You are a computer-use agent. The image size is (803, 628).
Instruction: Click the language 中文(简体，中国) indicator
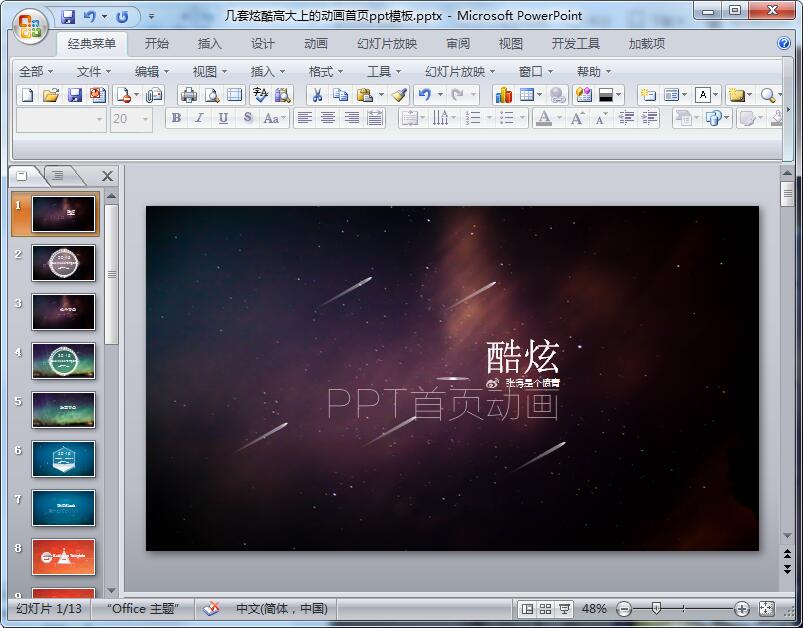tap(282, 609)
